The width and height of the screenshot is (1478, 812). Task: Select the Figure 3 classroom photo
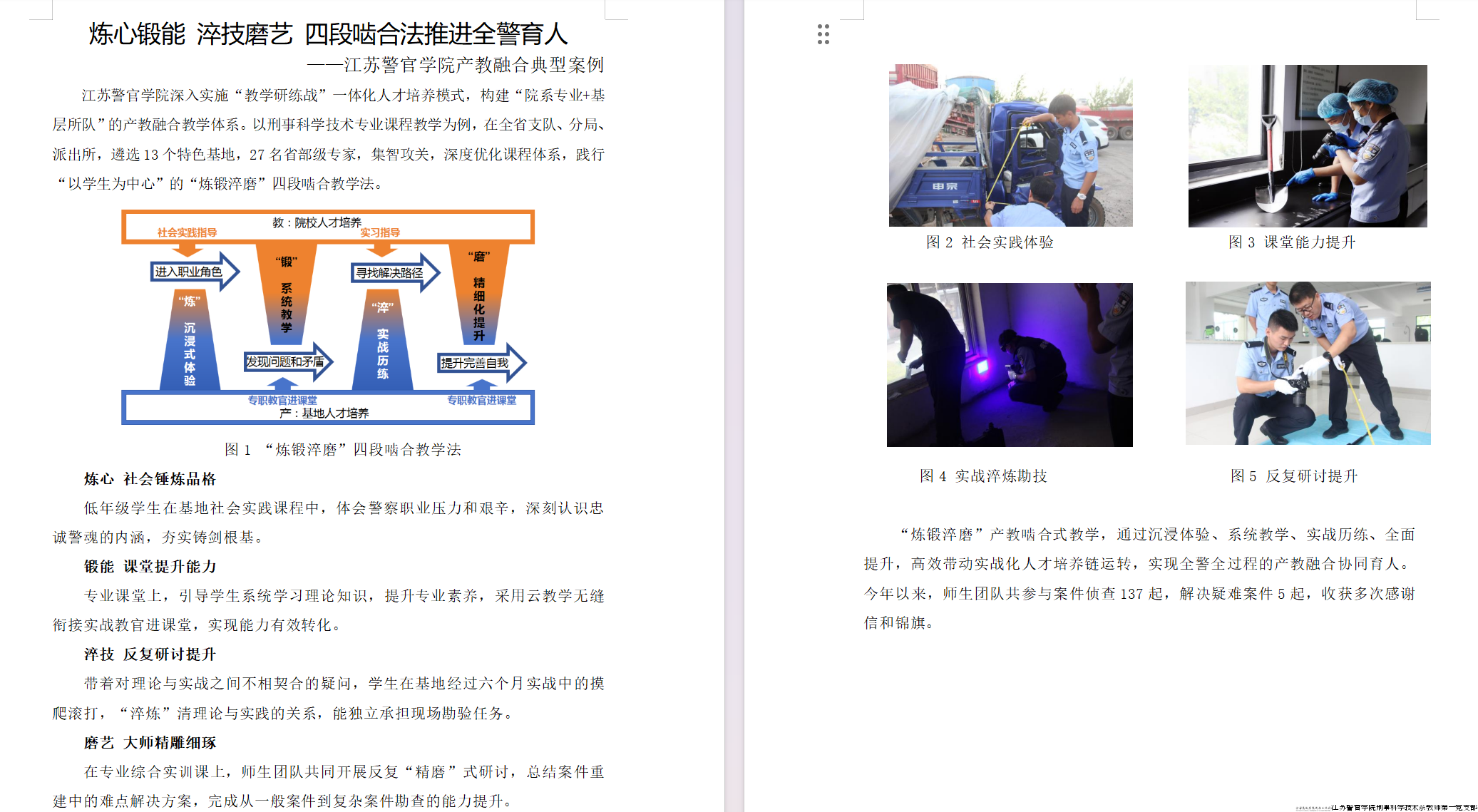[1307, 145]
